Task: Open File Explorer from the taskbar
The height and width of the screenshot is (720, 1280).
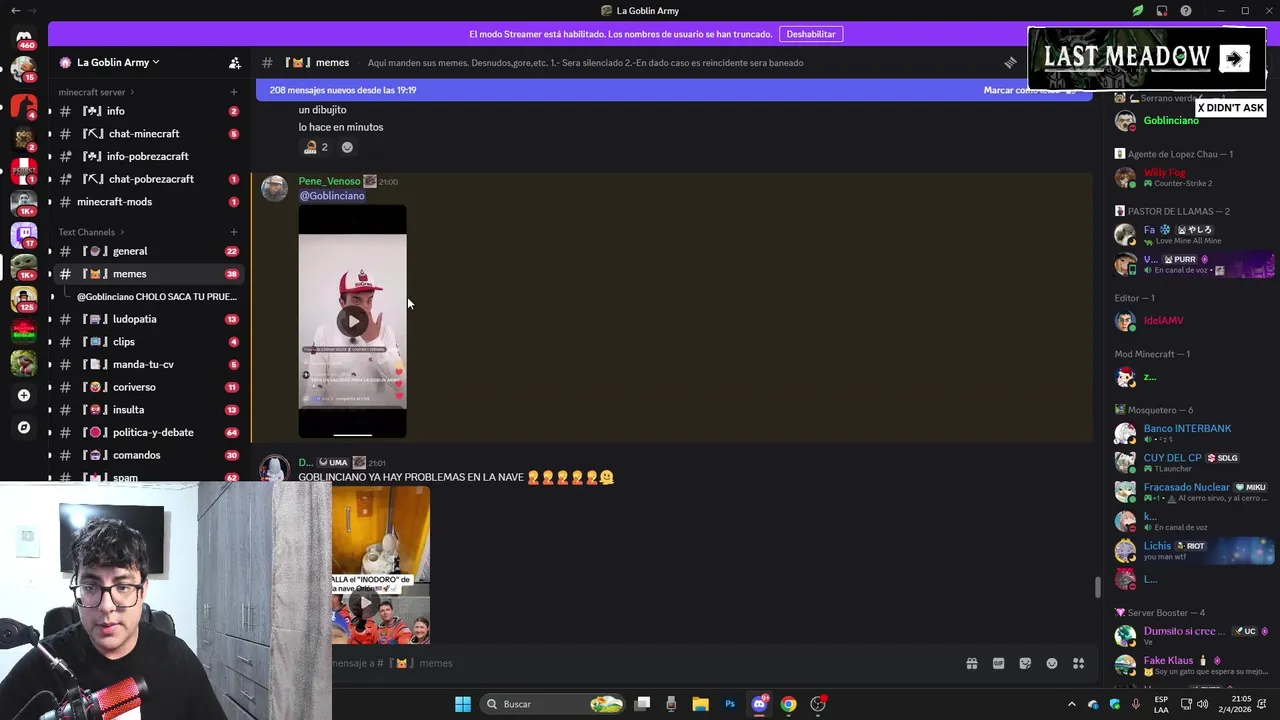Action: point(700,704)
